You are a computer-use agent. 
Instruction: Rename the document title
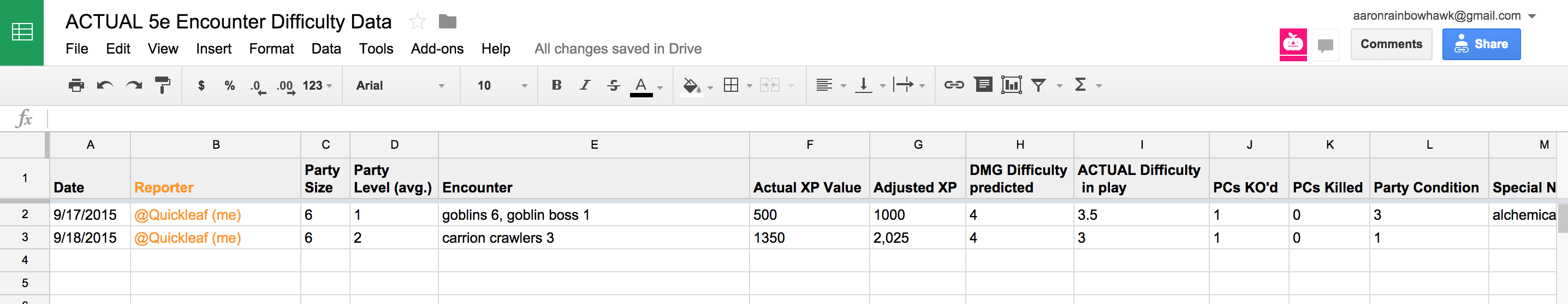(228, 22)
